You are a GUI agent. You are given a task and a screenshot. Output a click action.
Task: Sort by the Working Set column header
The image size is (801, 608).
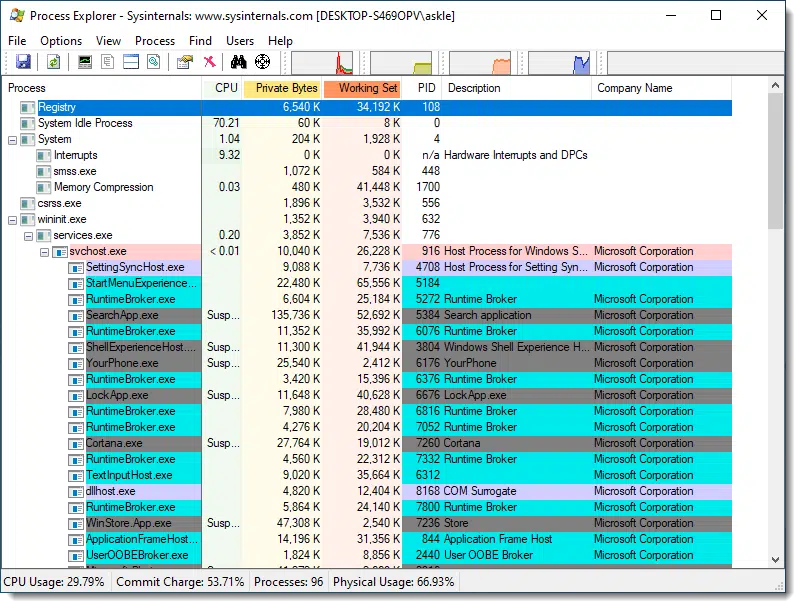tap(363, 88)
